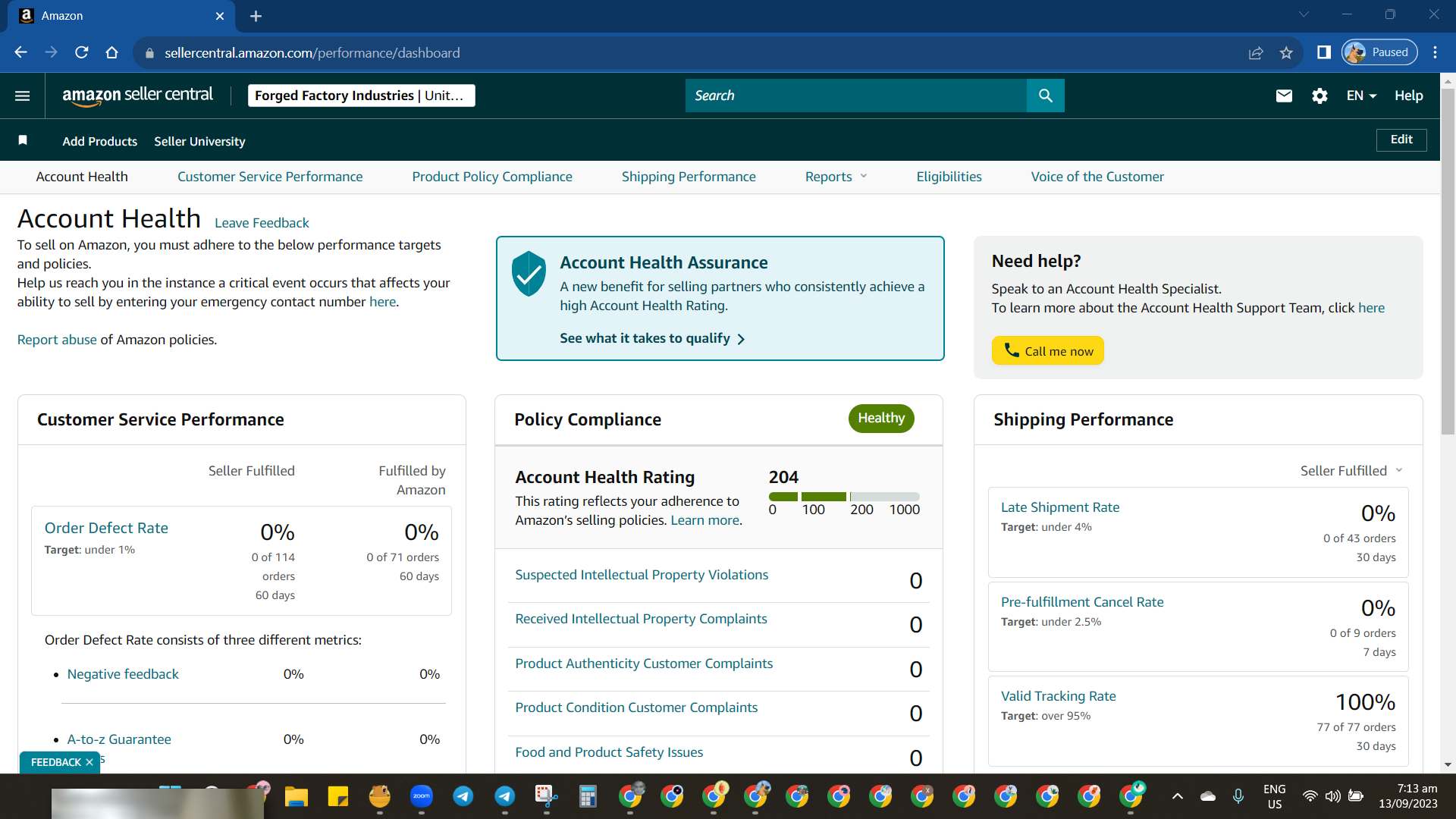Click the Account Health Rating progress bar
Screen dimensions: 1456x819
point(844,497)
